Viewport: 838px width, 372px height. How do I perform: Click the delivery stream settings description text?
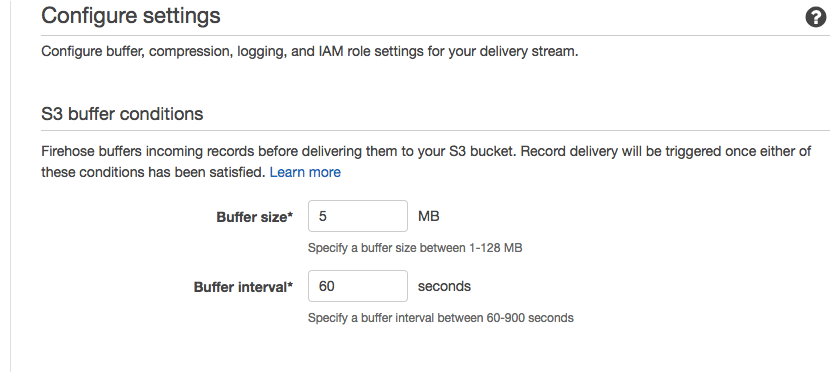point(309,52)
